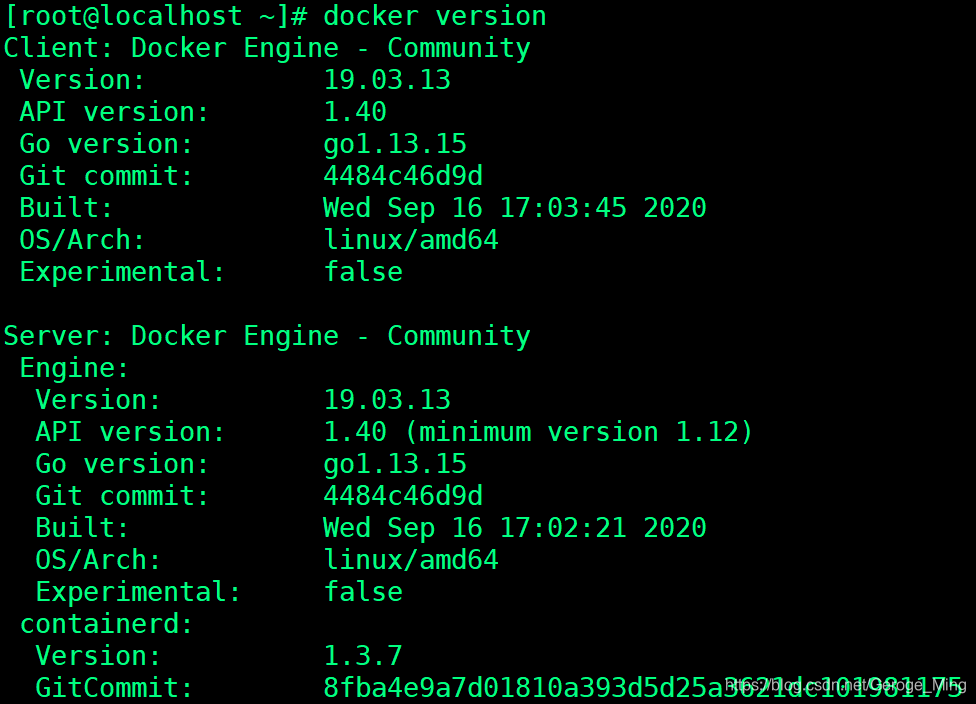Viewport: 976px width, 704px height.
Task: Select Client API version value '1.40'
Action: [x=355, y=112]
